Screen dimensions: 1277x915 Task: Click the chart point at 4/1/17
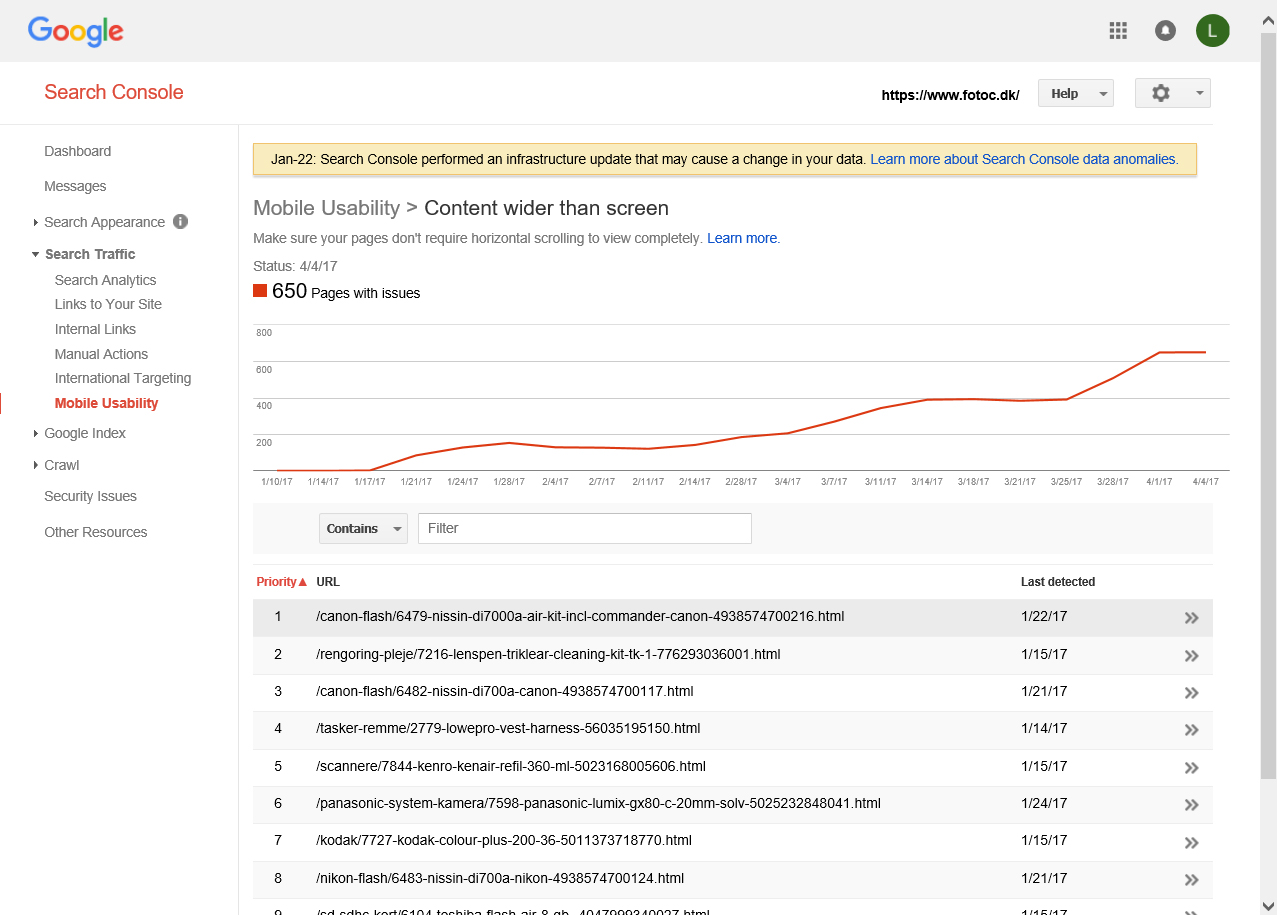click(x=1159, y=353)
